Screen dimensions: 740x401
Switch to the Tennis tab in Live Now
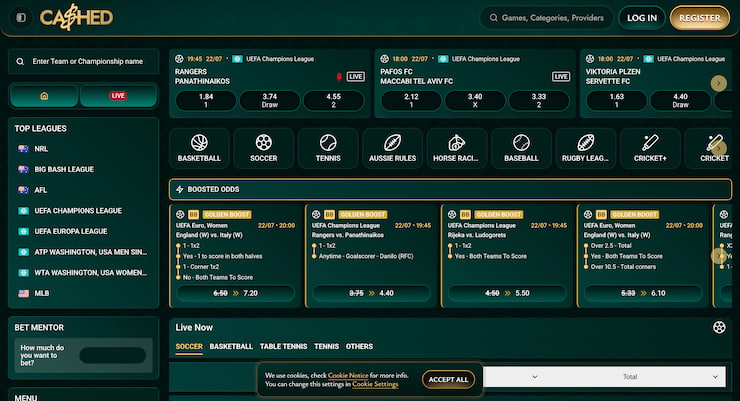point(326,346)
